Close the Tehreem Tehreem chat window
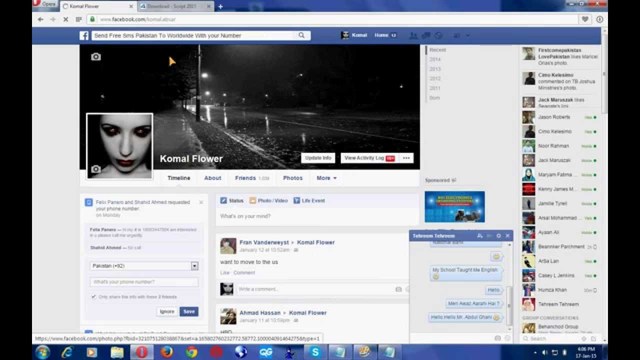 (507, 236)
